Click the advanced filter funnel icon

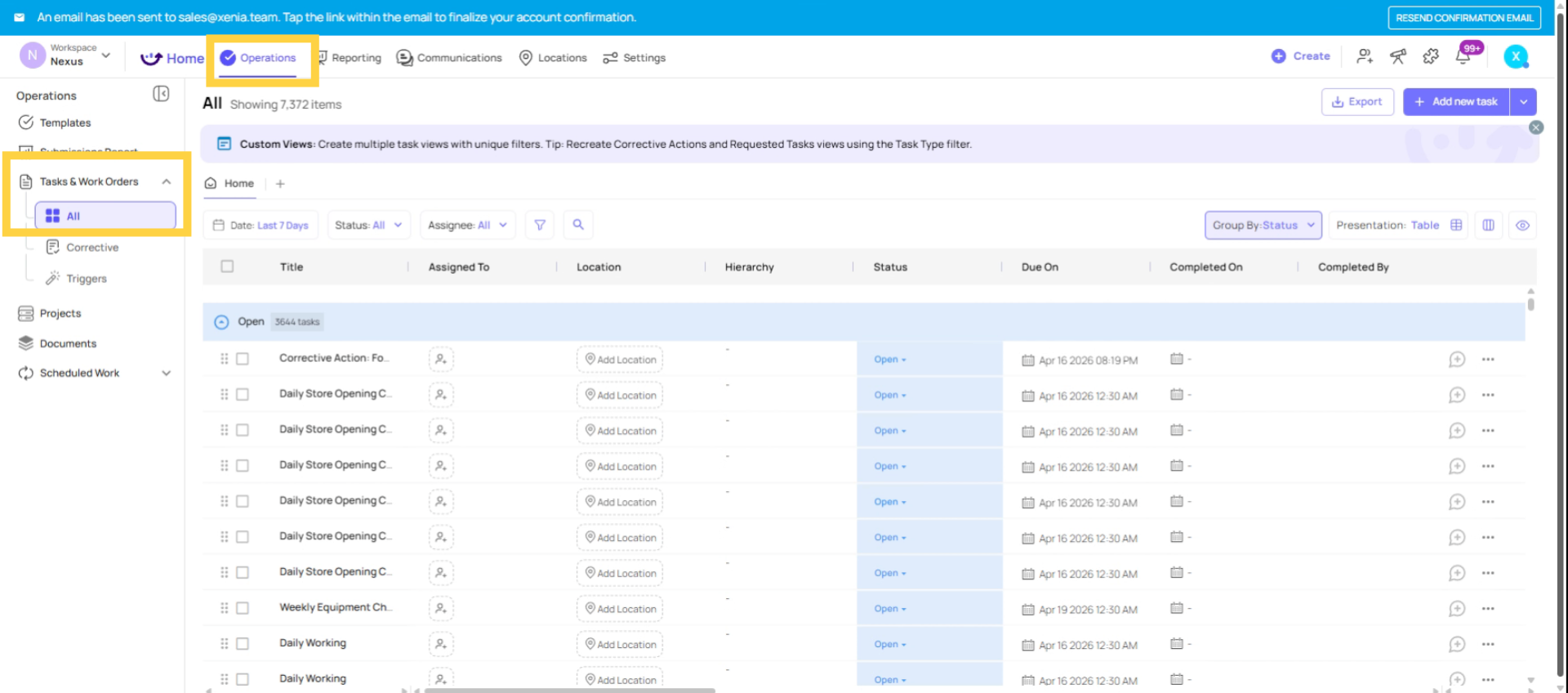point(540,225)
